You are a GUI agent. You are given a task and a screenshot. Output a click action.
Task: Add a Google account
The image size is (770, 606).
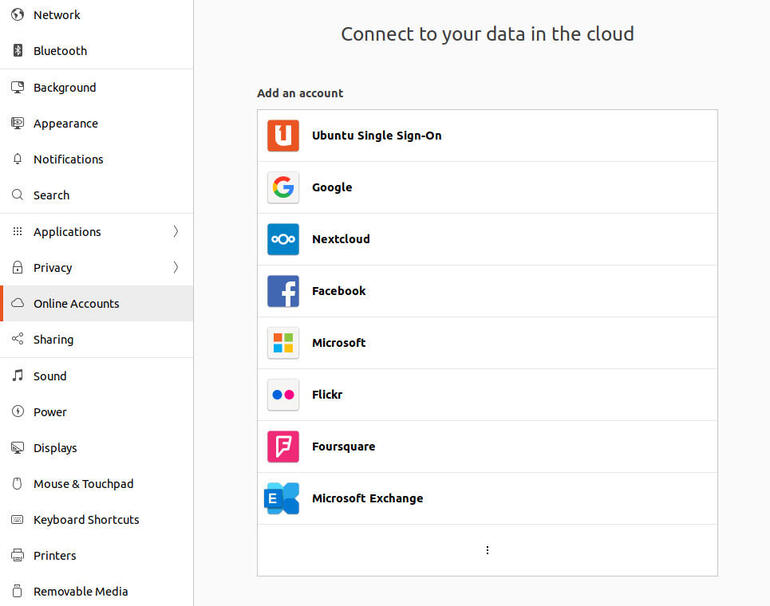pyautogui.click(x=487, y=187)
